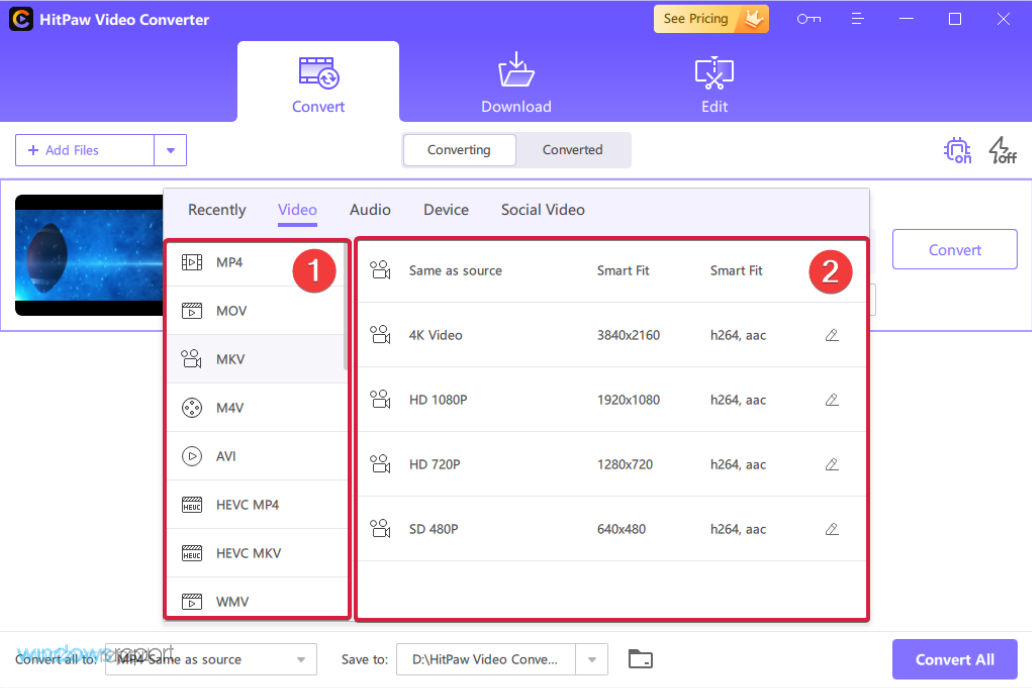The image size is (1032, 688).
Task: Click the camera icon beside 4K Video
Action: tap(380, 335)
